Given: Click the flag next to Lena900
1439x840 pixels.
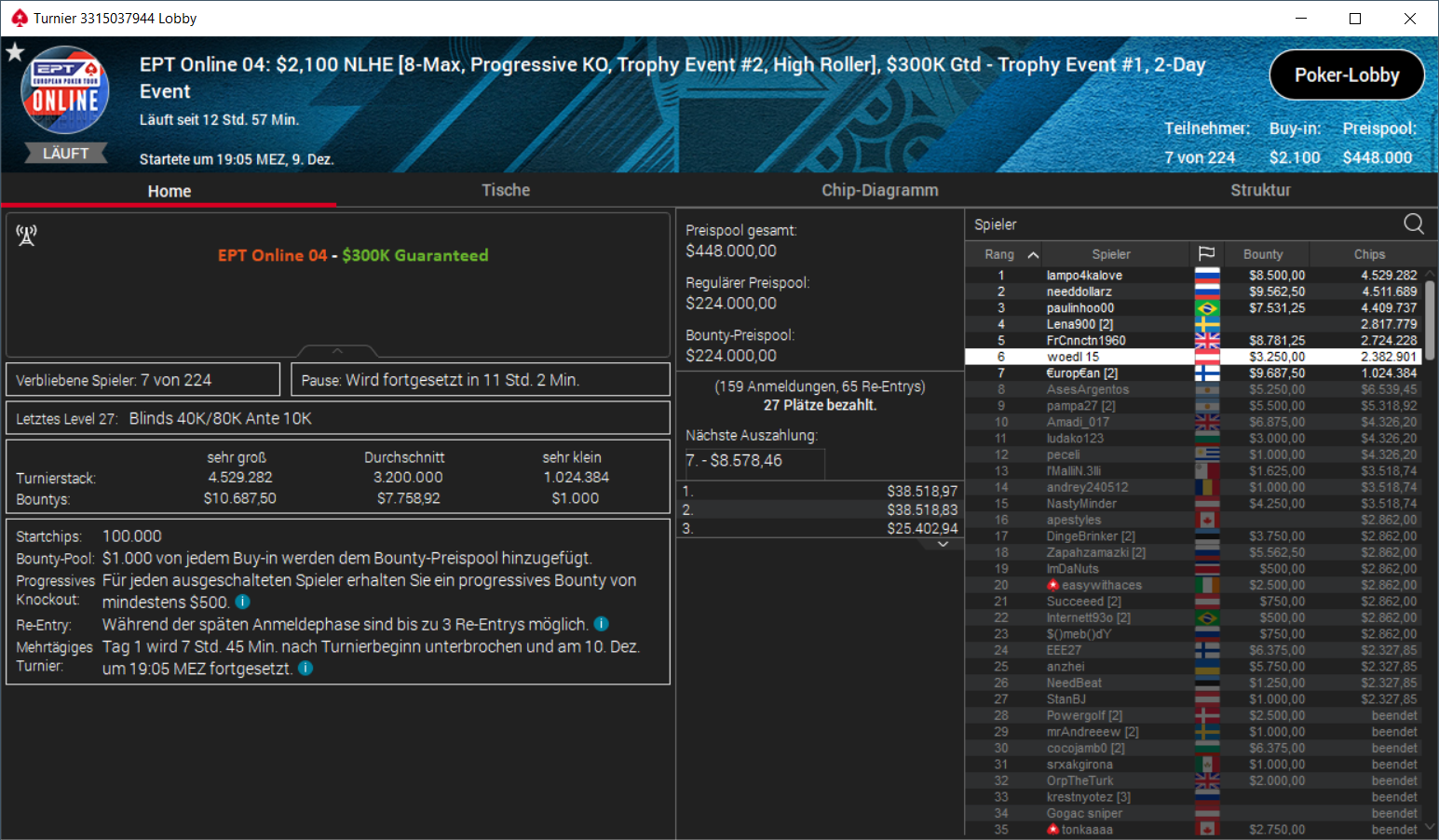Looking at the screenshot, I should pyautogui.click(x=1207, y=324).
